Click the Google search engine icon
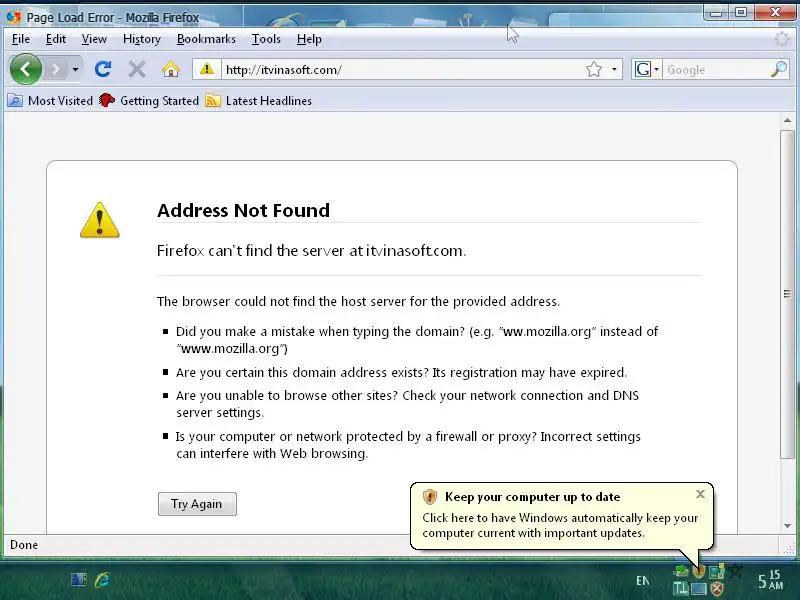The width and height of the screenshot is (800, 600). pyautogui.click(x=642, y=69)
